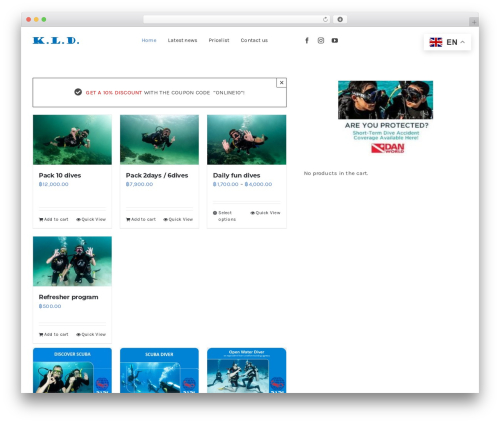Click the browser reload icon
500x423 pixels.
(325, 19)
